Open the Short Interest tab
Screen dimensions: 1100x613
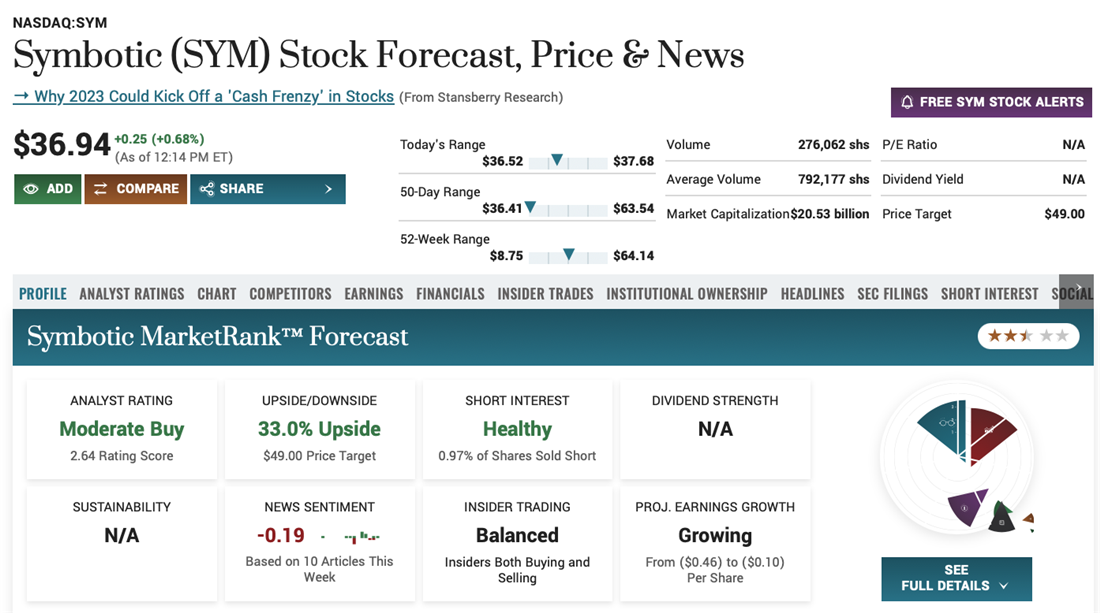989,294
